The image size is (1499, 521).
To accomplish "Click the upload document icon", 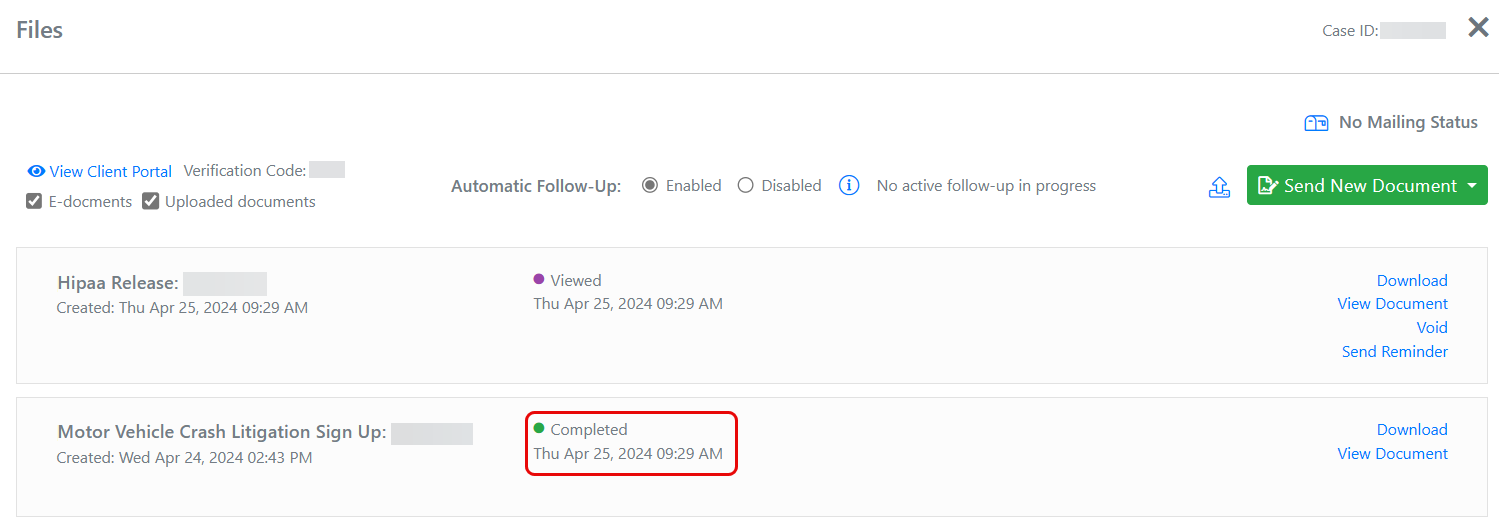I will point(1219,187).
